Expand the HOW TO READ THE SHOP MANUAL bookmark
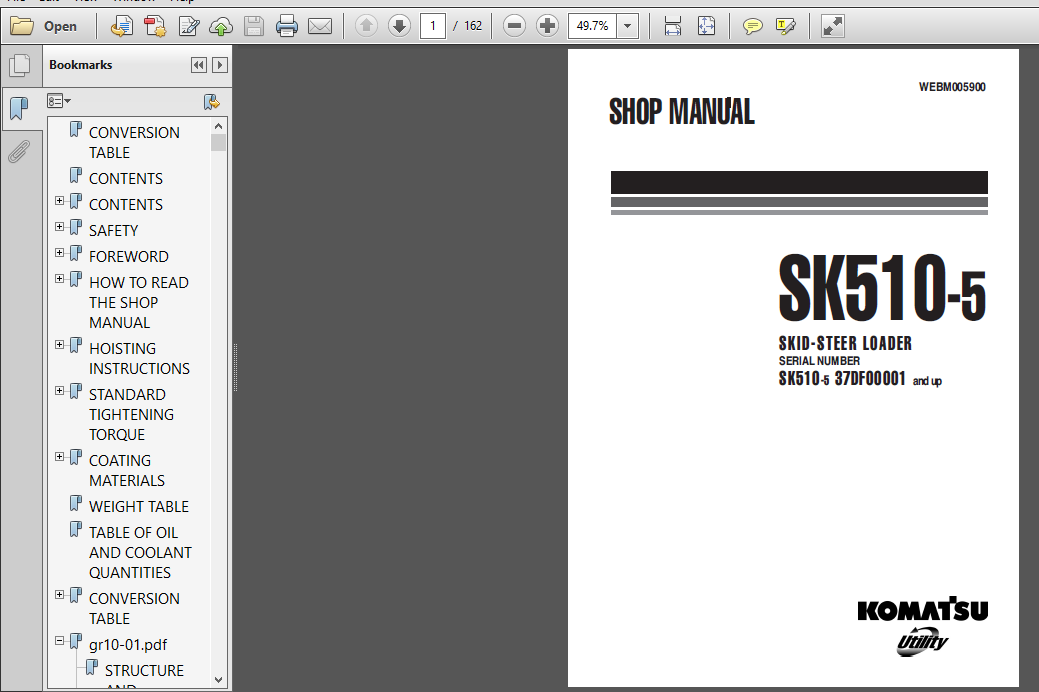This screenshot has width=1039, height=692. [60, 278]
